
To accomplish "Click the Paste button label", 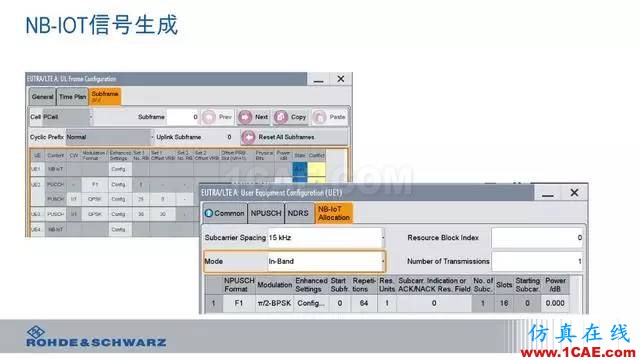I will tap(337, 117).
